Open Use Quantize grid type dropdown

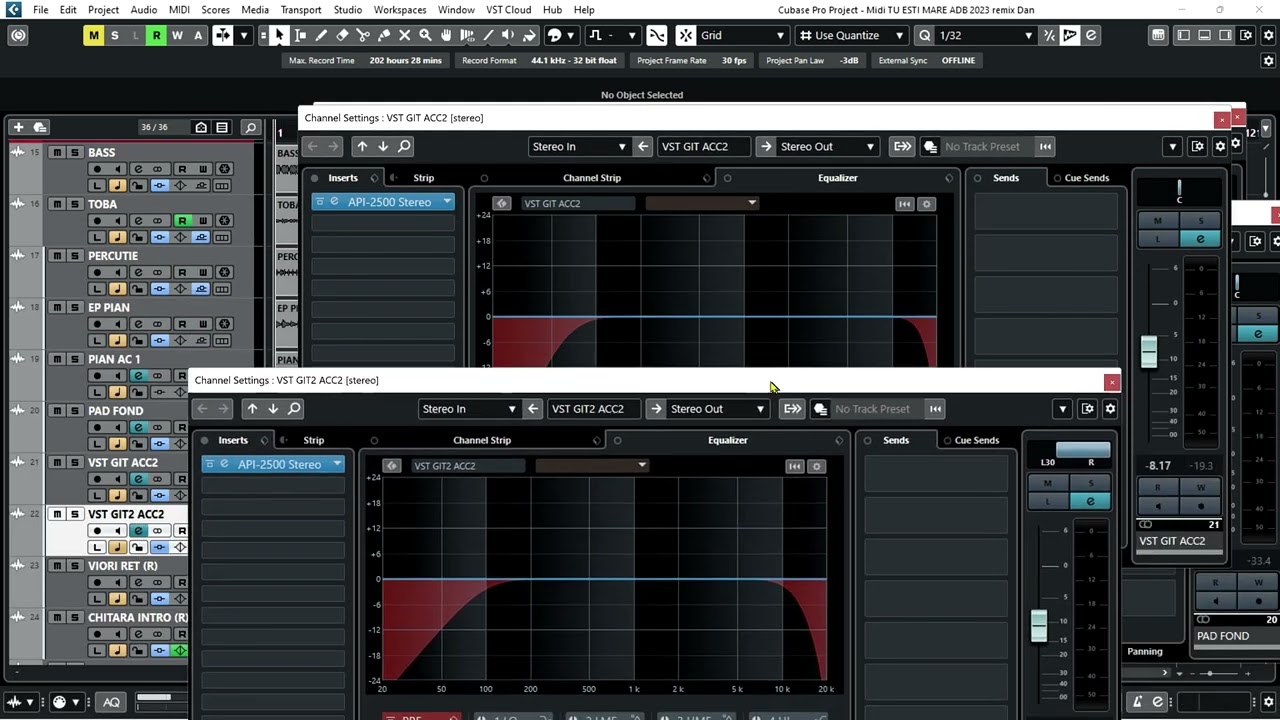[x=851, y=35]
